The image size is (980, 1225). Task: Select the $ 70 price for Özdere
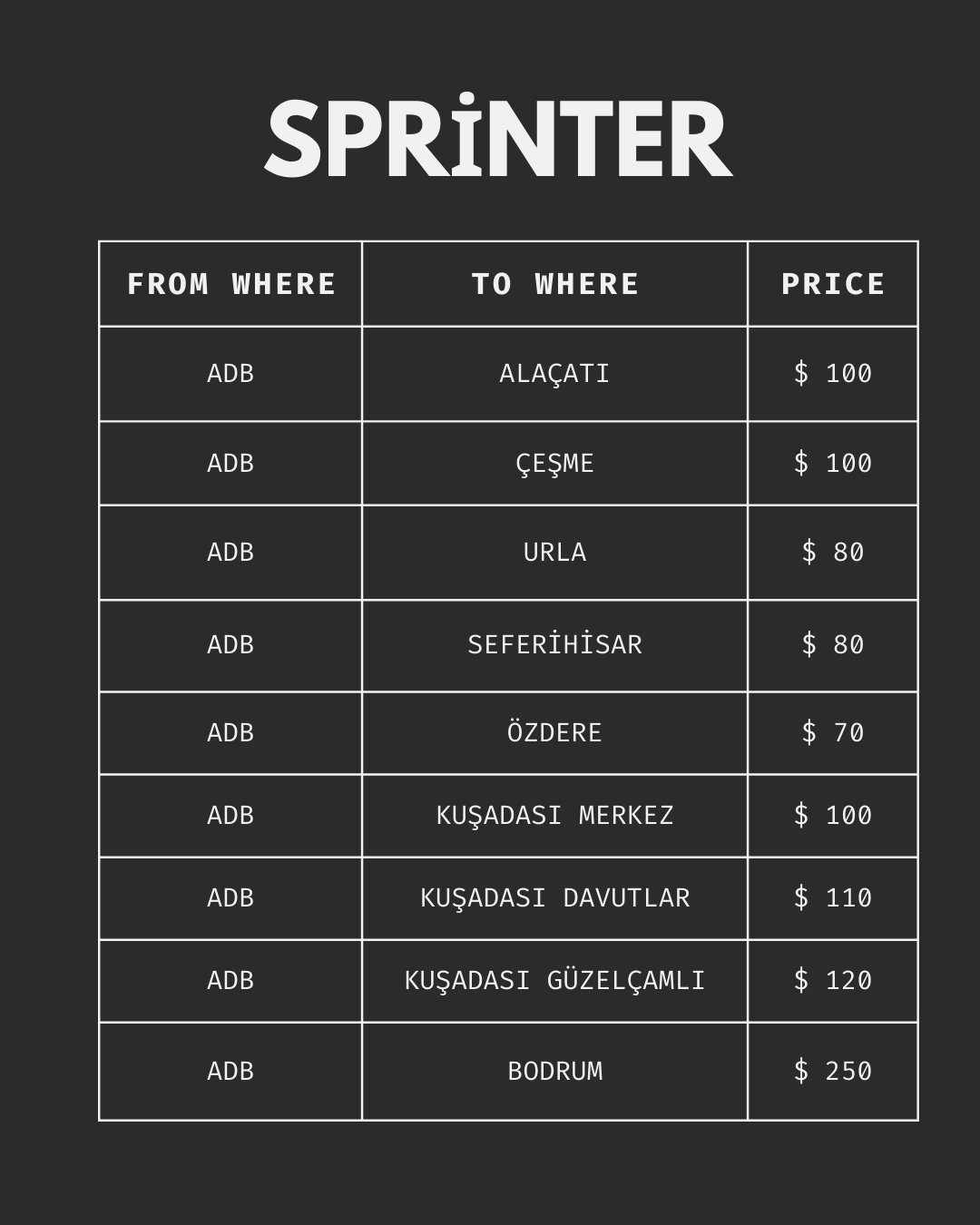833,732
